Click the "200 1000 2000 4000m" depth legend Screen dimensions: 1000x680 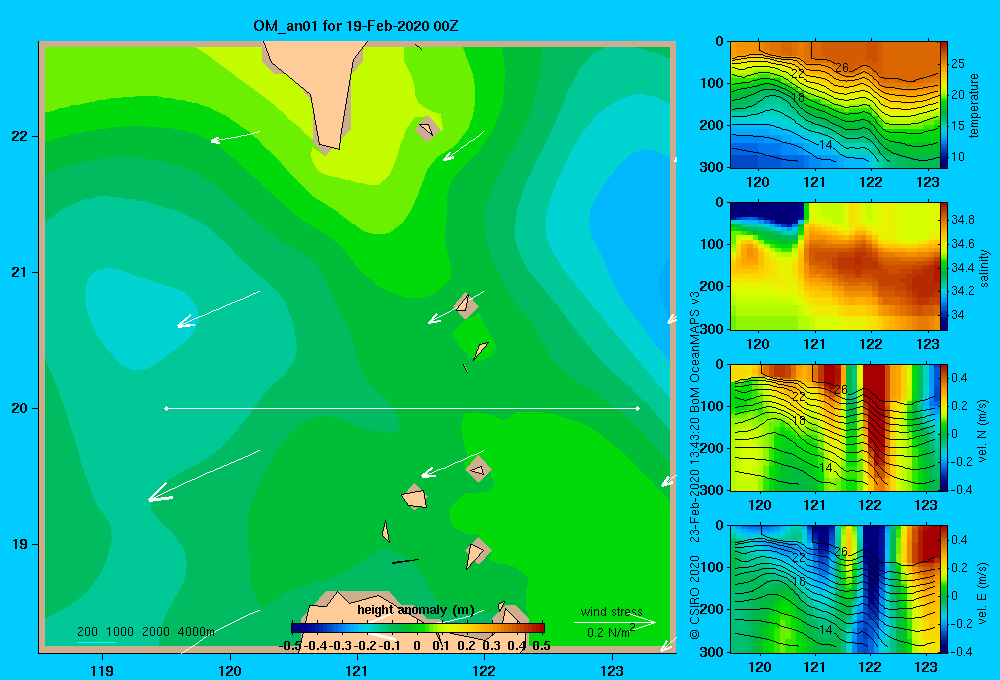point(145,632)
